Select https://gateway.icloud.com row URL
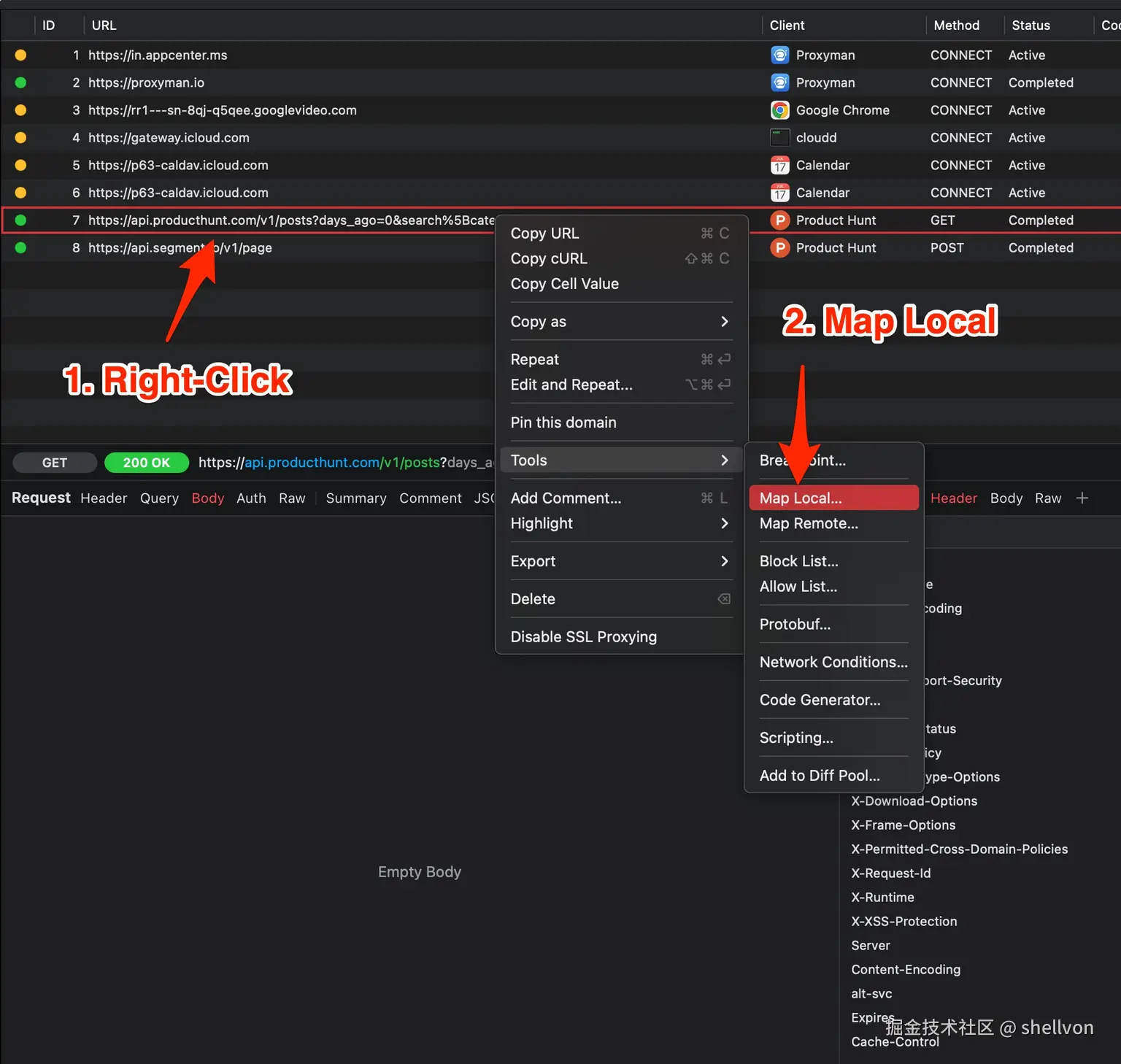Viewport: 1121px width, 1064px height. tap(169, 138)
